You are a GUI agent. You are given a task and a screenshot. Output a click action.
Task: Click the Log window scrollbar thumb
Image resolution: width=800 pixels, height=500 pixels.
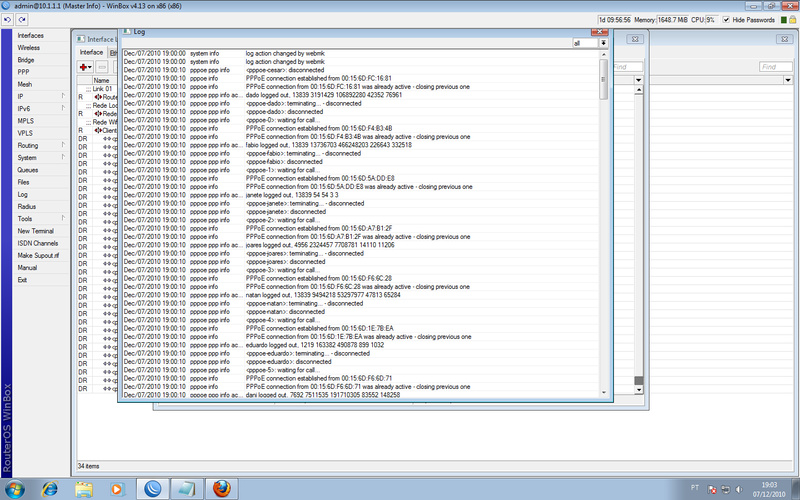click(x=604, y=79)
